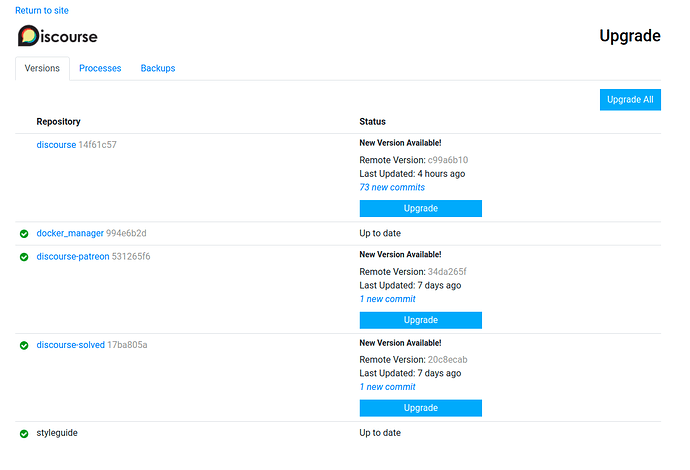This screenshot has height=470, width=690.
Task: Click the Upgrade page heading
Action: click(x=630, y=36)
